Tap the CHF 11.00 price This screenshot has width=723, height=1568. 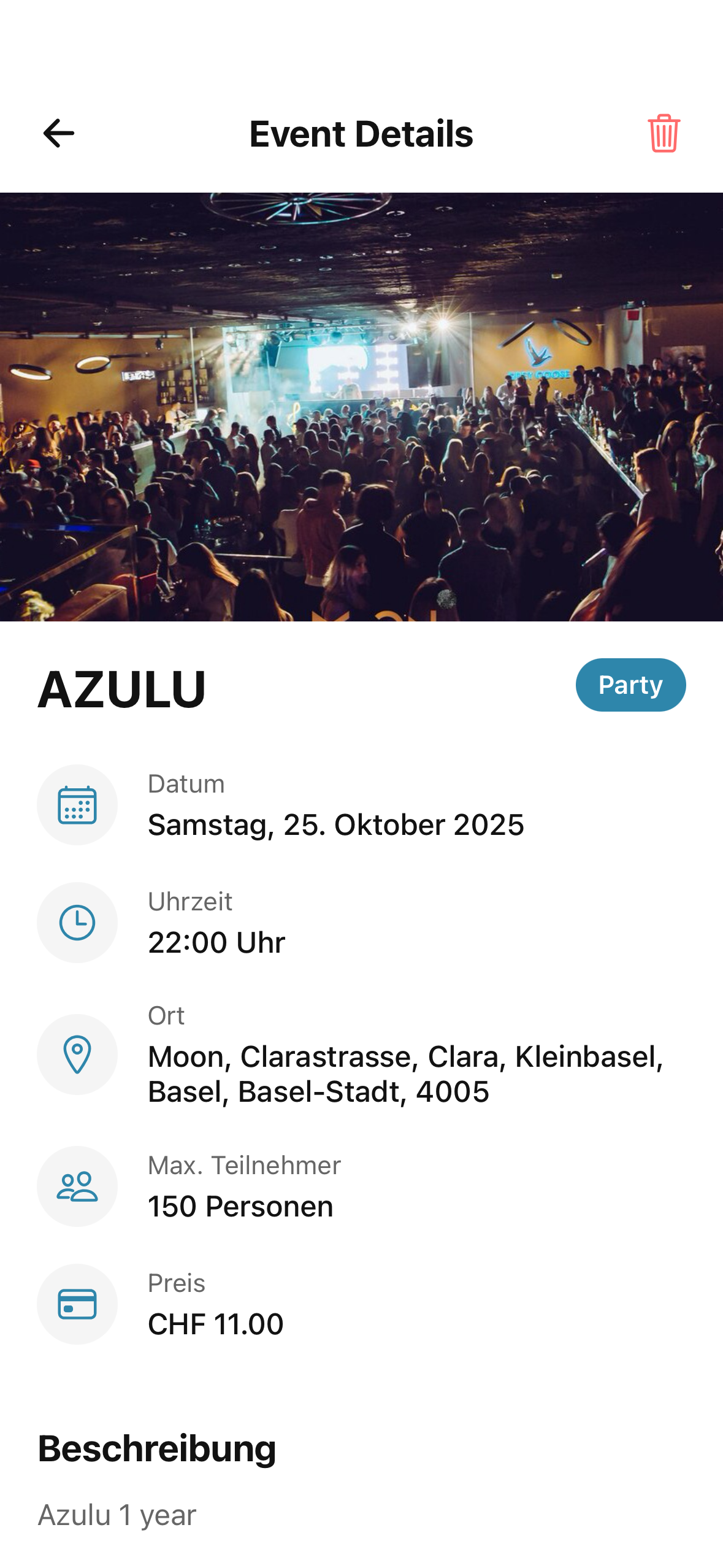[216, 1324]
